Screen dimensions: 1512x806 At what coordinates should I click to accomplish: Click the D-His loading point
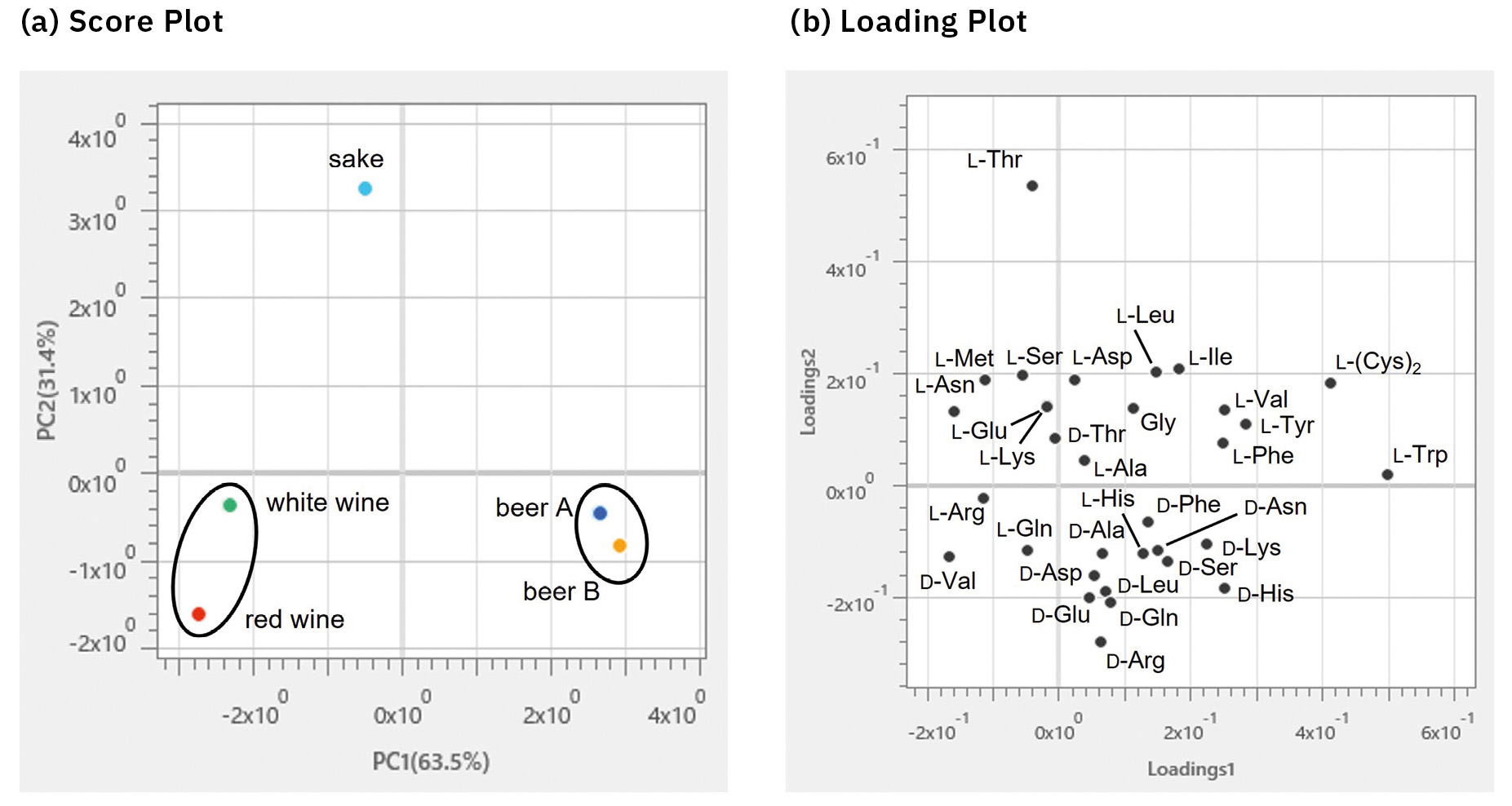[1224, 588]
